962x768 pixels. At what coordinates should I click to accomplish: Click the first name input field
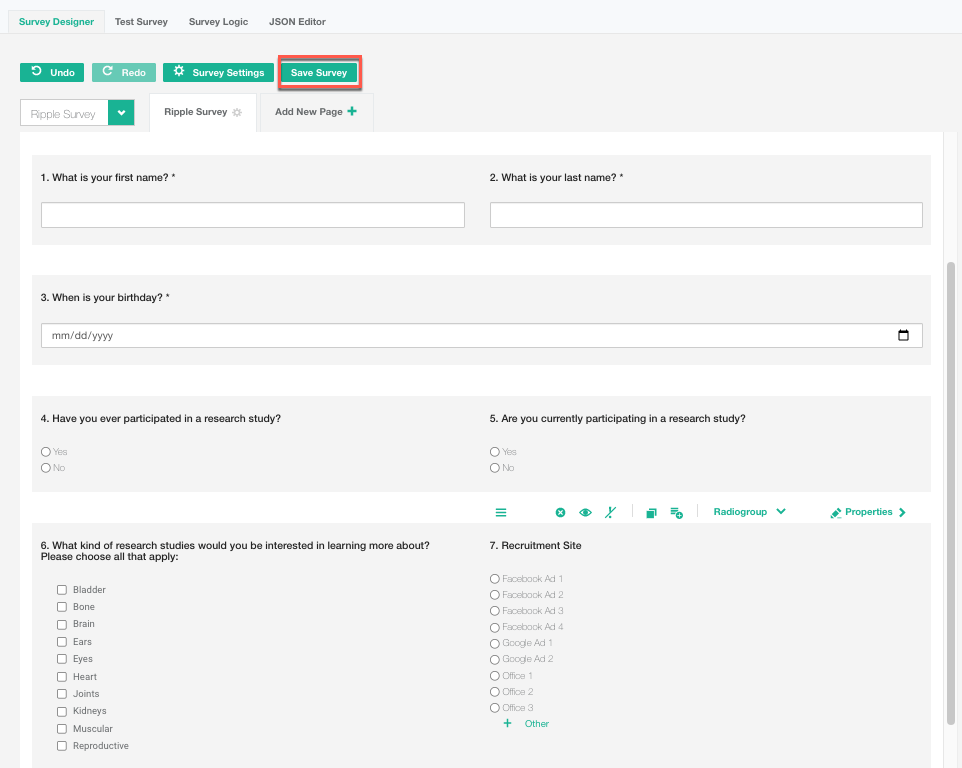[x=252, y=215]
